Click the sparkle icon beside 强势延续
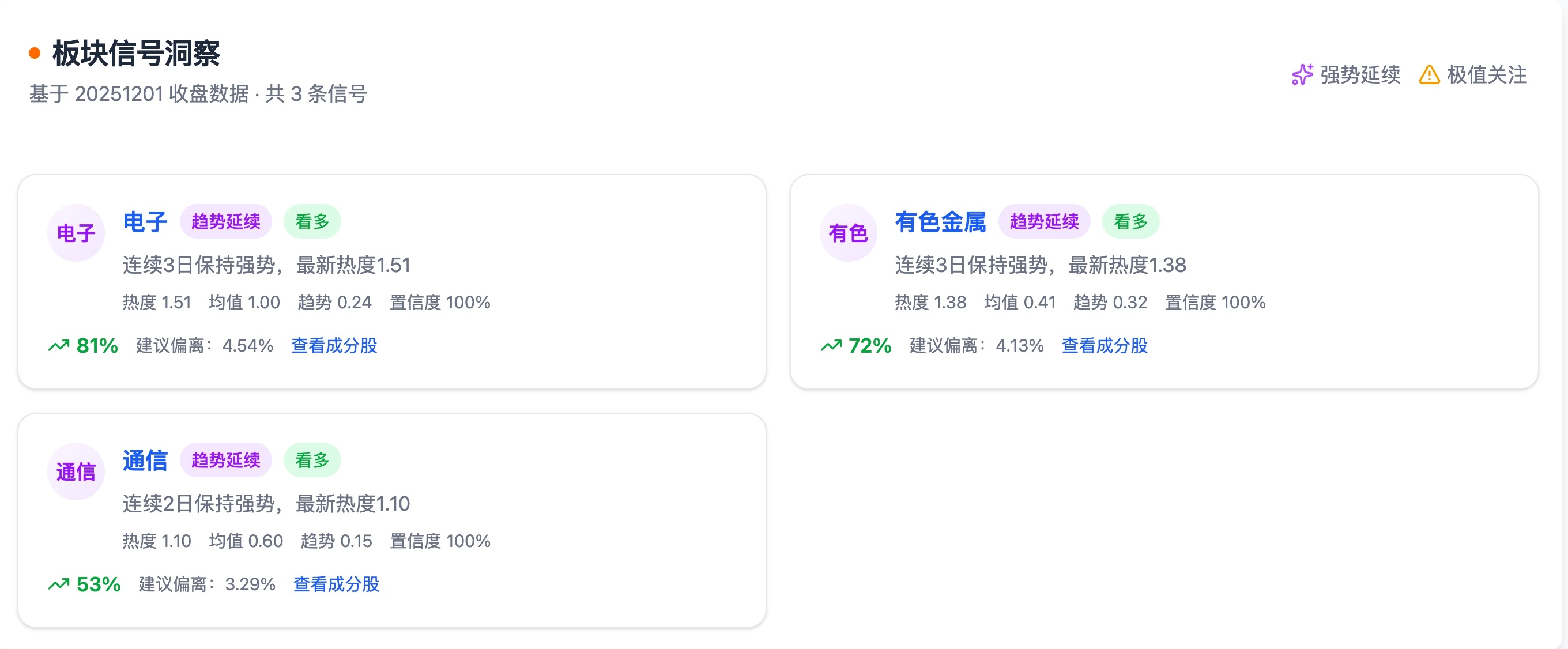This screenshot has height=649, width=1568. [x=1302, y=75]
